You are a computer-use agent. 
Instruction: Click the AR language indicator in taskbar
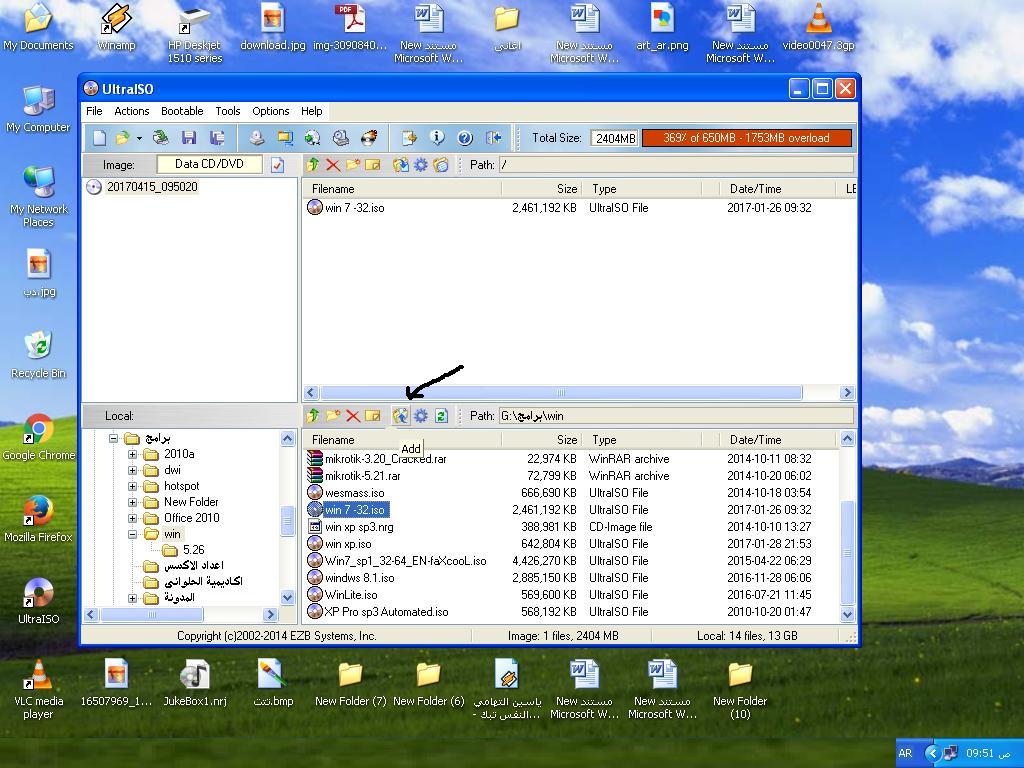pos(905,753)
